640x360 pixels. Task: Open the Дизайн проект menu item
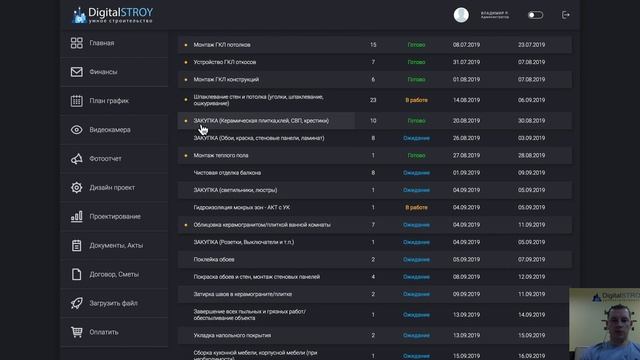pos(114,187)
